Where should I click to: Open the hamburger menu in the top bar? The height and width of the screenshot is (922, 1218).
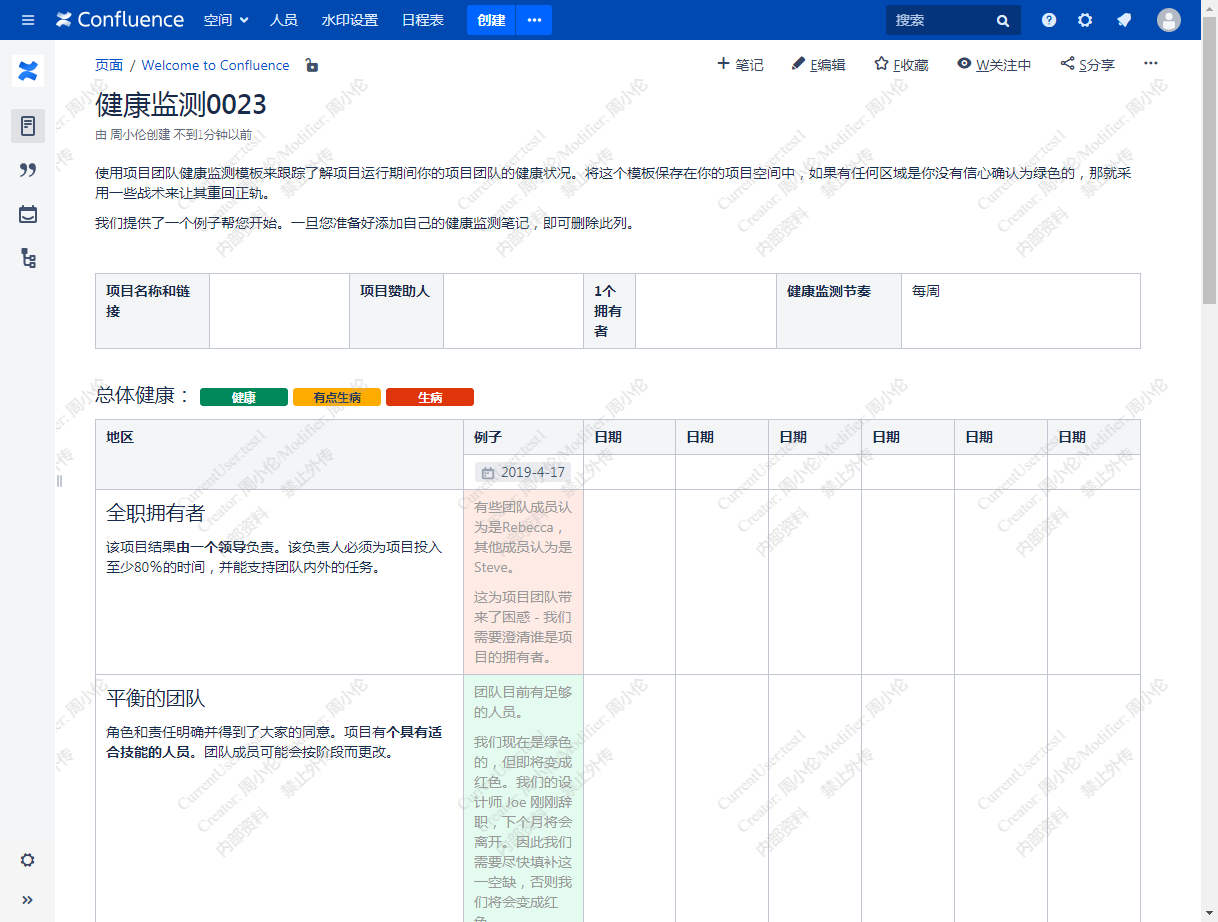click(28, 20)
